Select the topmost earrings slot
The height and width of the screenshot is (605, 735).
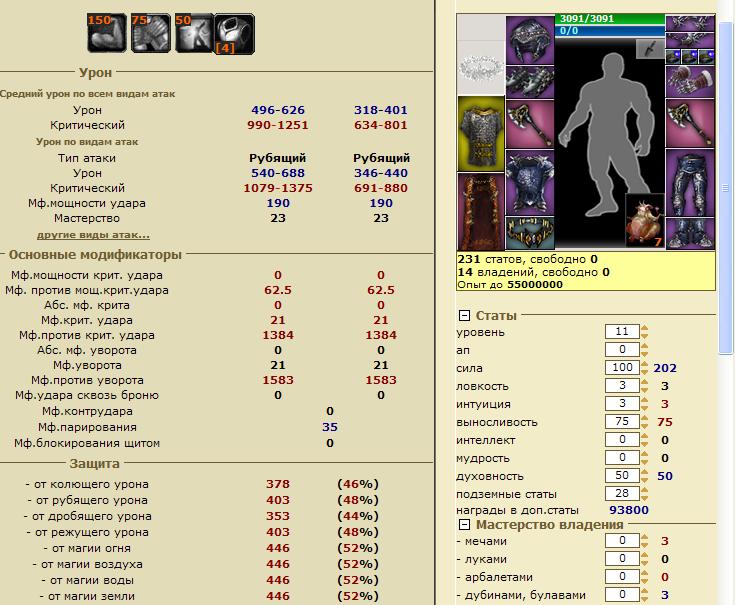click(690, 22)
